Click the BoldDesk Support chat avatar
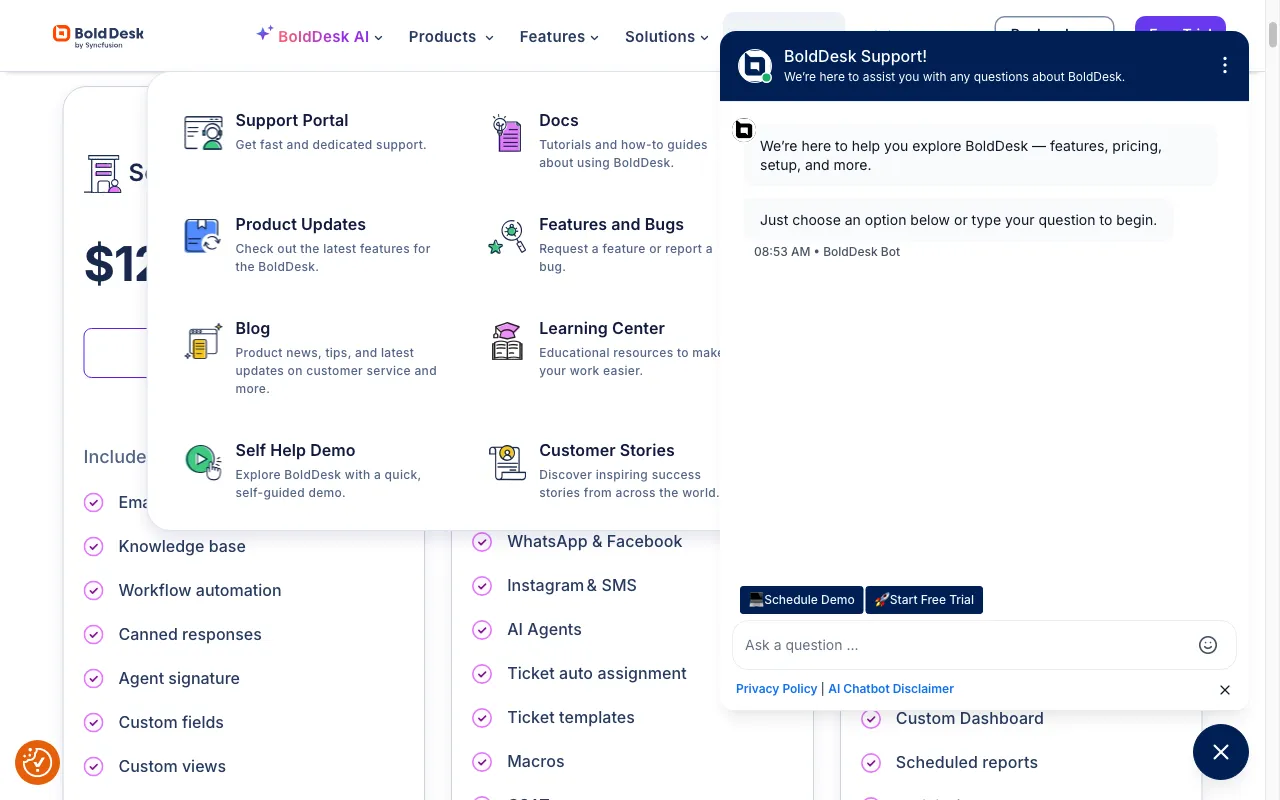The width and height of the screenshot is (1280, 800). pos(755,66)
